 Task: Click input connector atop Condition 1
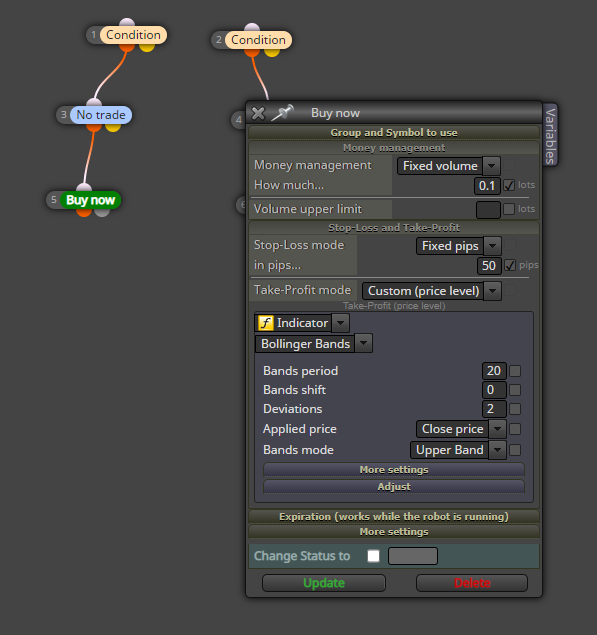[127, 23]
